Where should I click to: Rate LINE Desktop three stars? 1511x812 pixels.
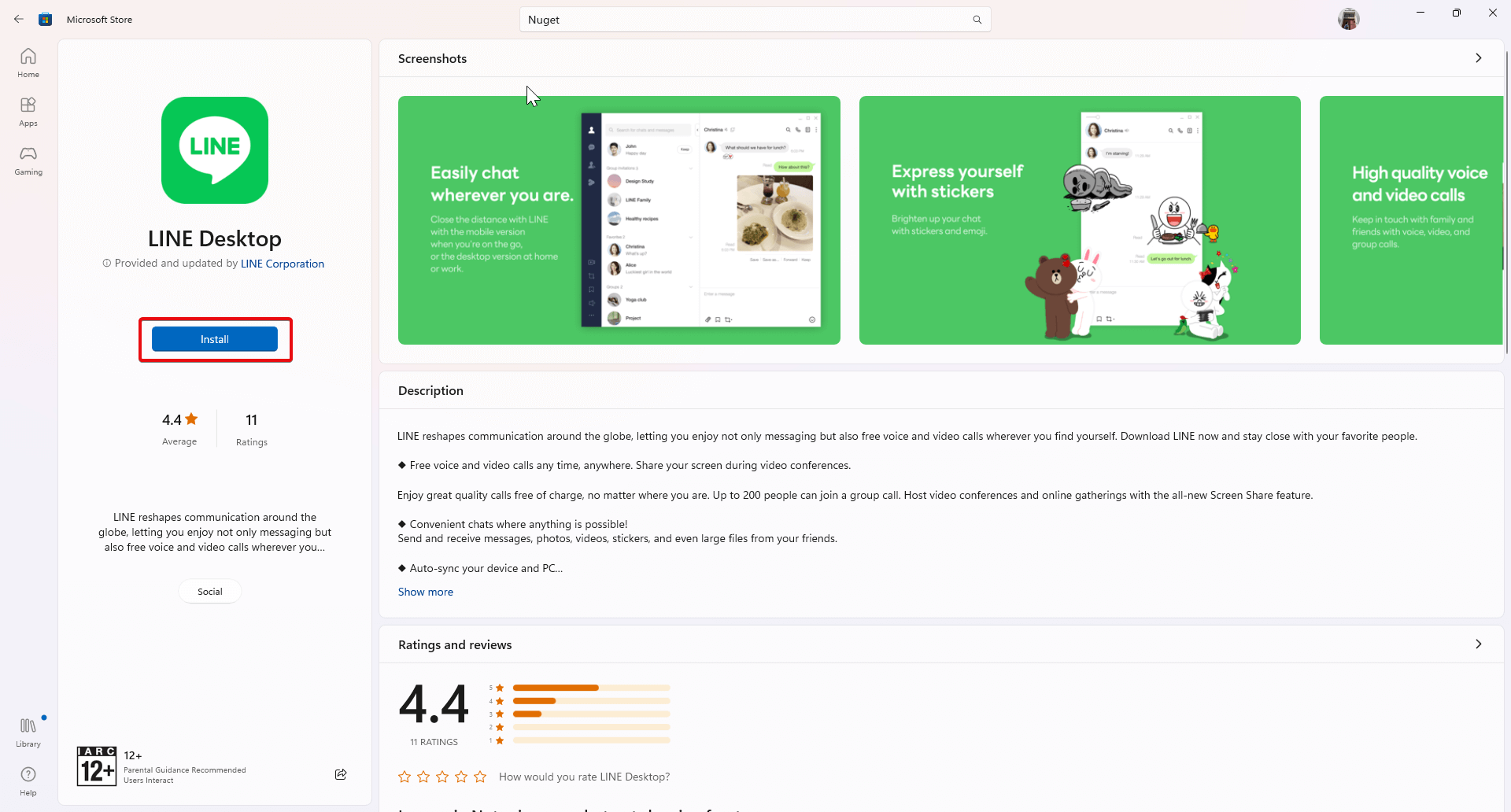click(442, 777)
